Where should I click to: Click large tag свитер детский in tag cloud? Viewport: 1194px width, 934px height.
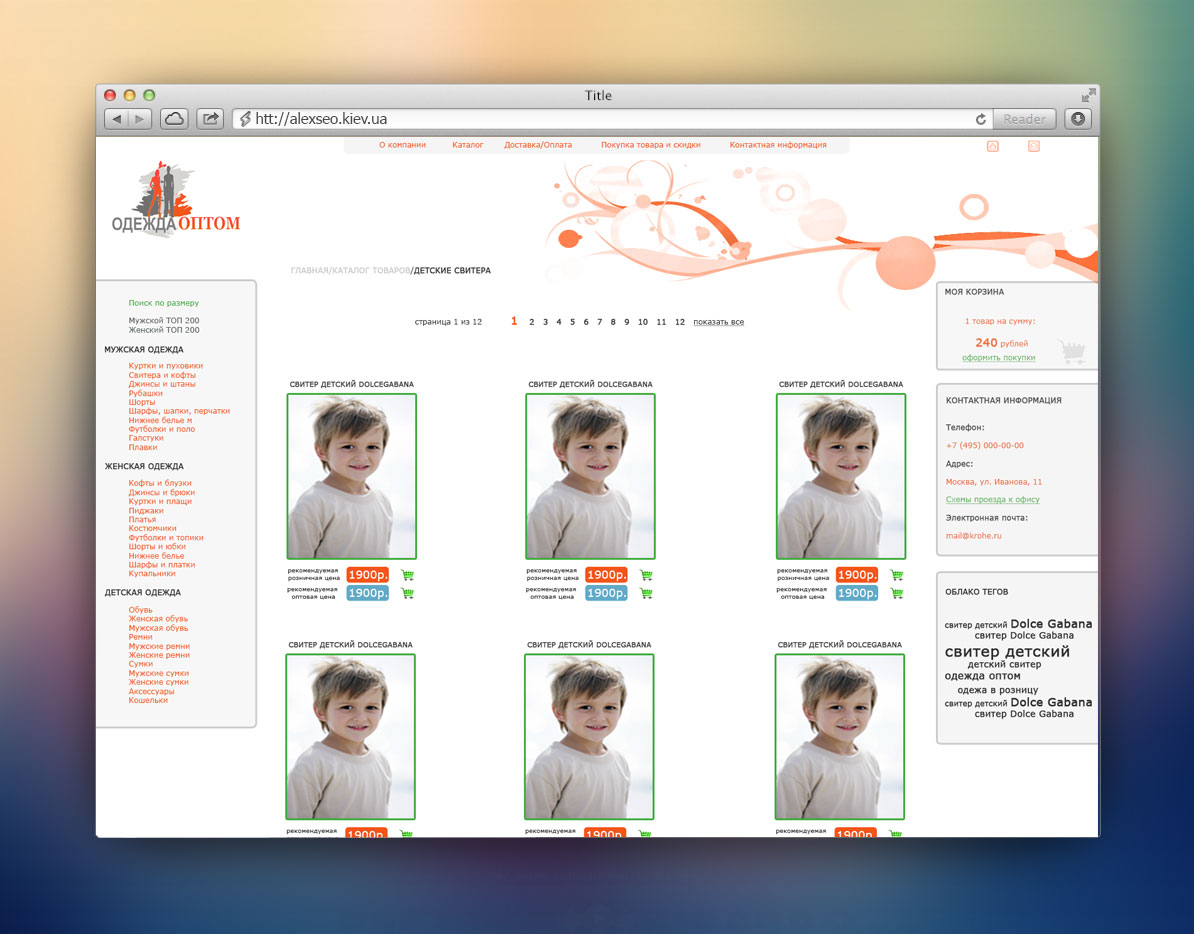point(1007,652)
